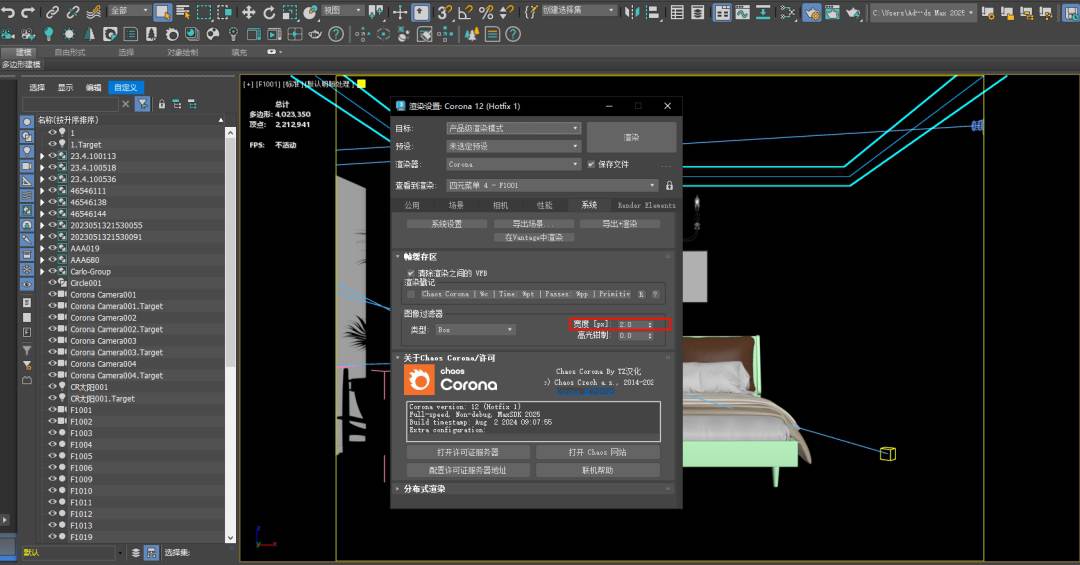Click the first help question-mark icon in second toolbar
Image resolution: width=1080 pixels, height=565 pixels.
pos(335,34)
